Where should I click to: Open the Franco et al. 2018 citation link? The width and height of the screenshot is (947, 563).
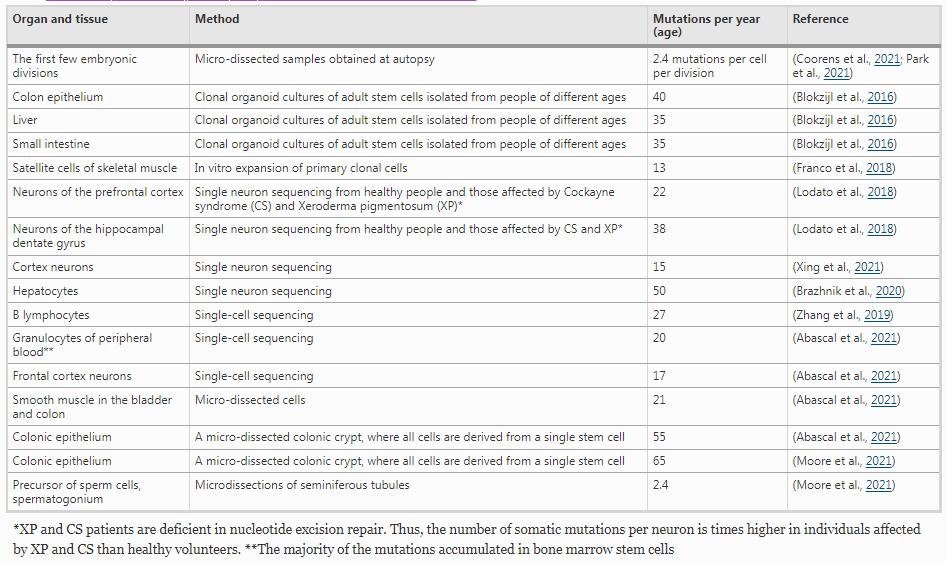880,168
